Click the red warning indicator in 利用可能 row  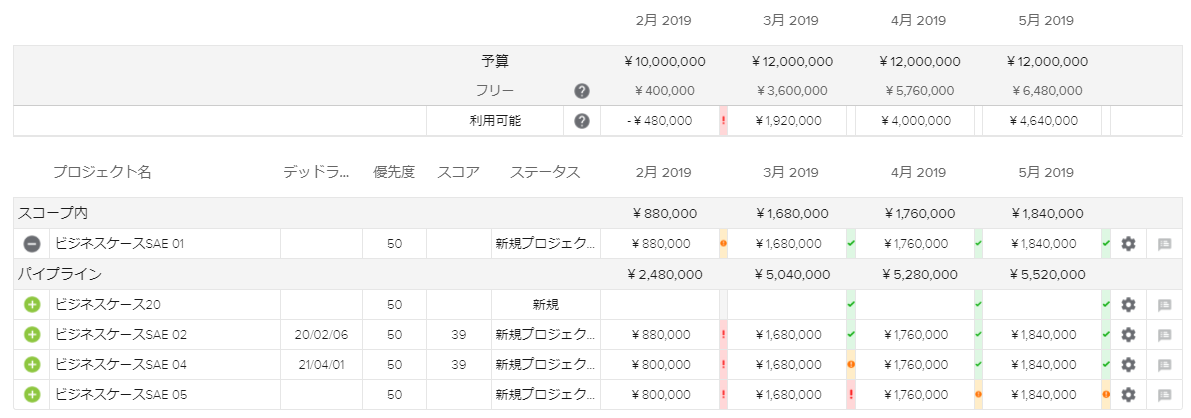(x=723, y=121)
